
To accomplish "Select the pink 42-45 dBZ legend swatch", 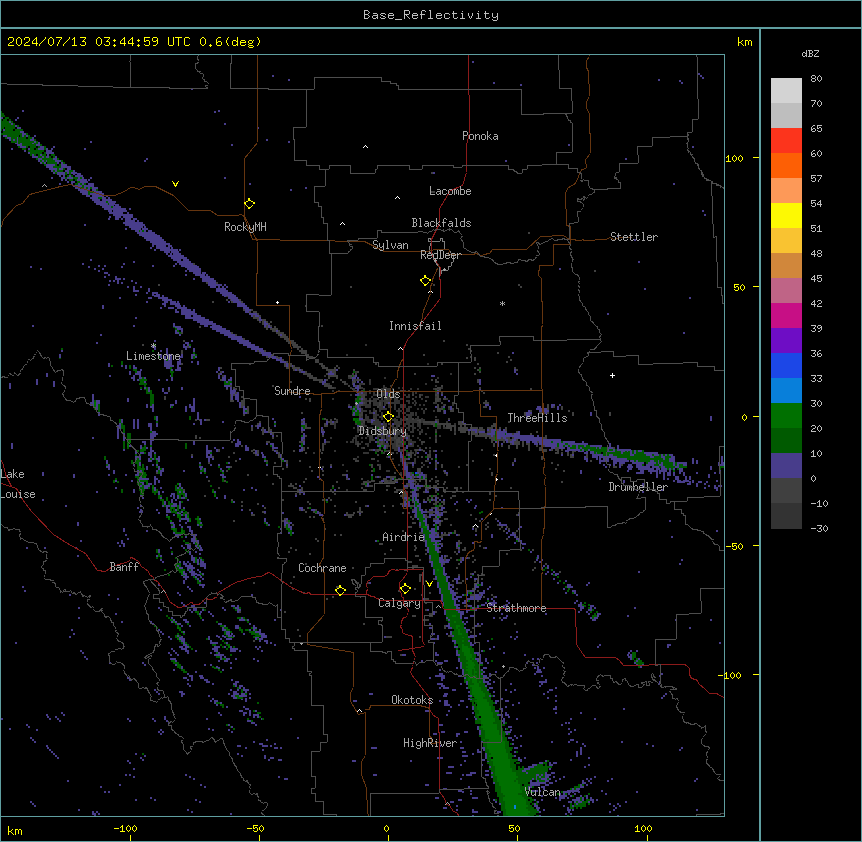I will click(786, 291).
